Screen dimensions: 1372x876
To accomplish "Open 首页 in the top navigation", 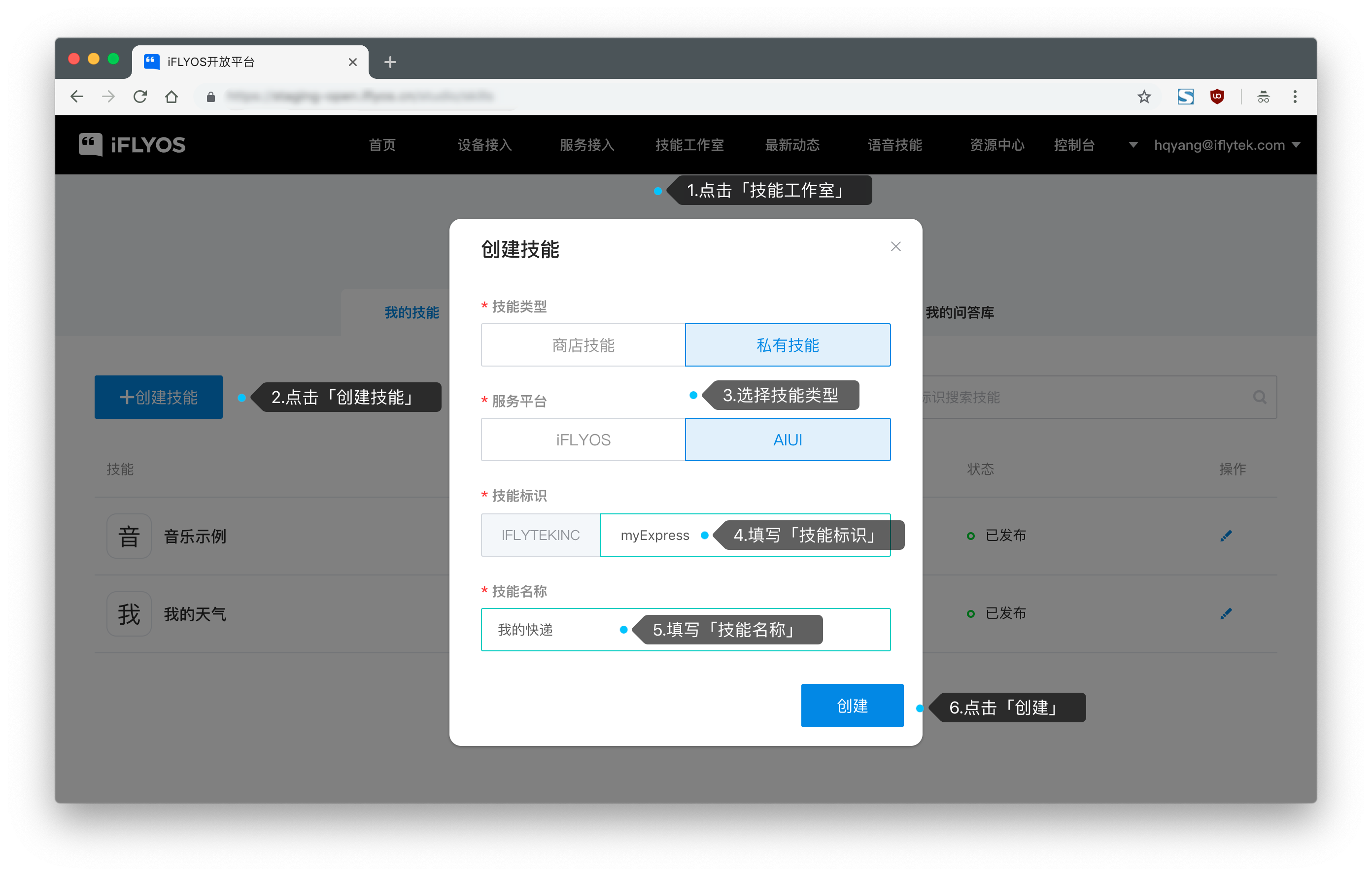I will pyautogui.click(x=382, y=145).
